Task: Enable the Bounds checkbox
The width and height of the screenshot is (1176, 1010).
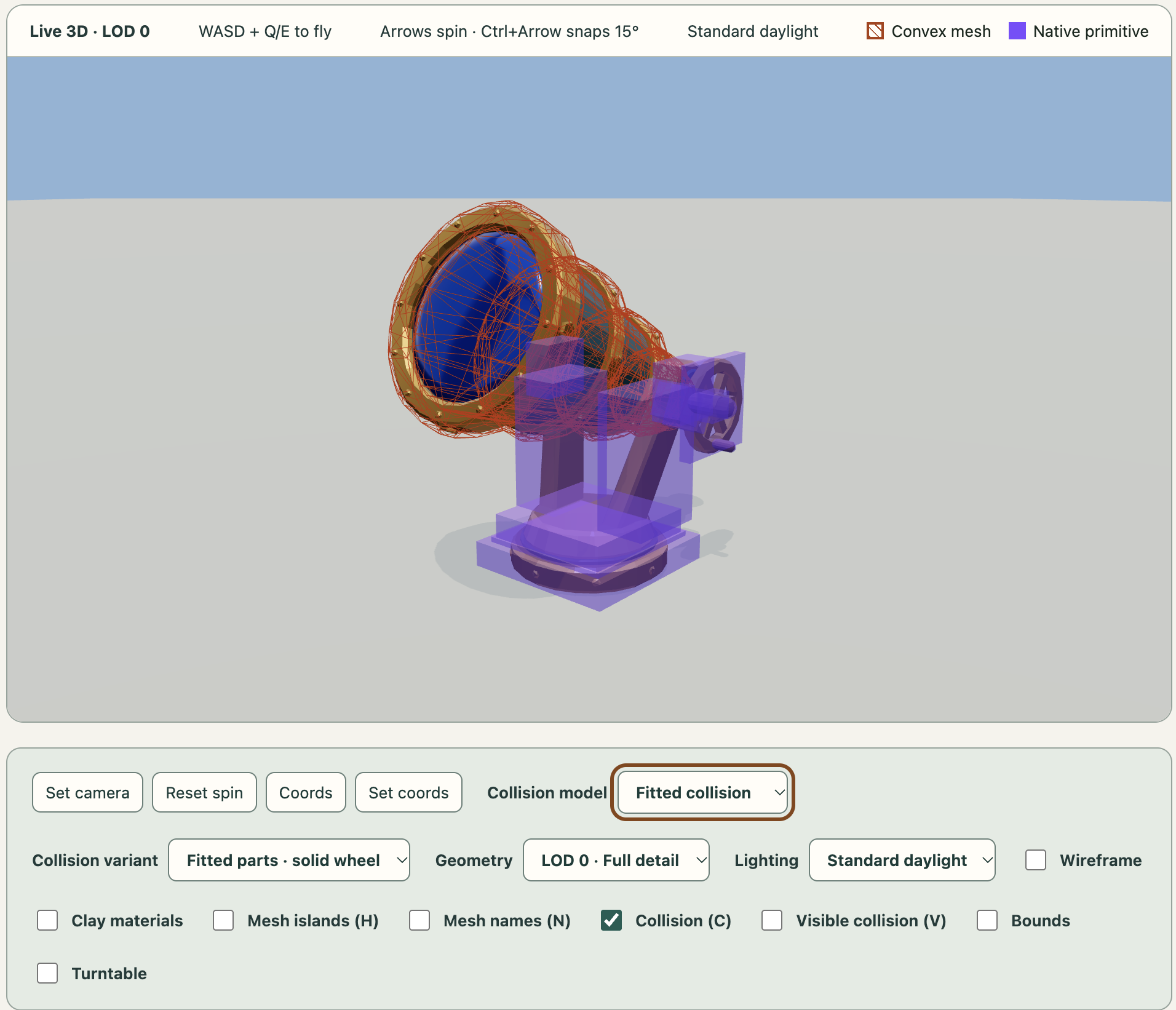Action: tap(987, 920)
